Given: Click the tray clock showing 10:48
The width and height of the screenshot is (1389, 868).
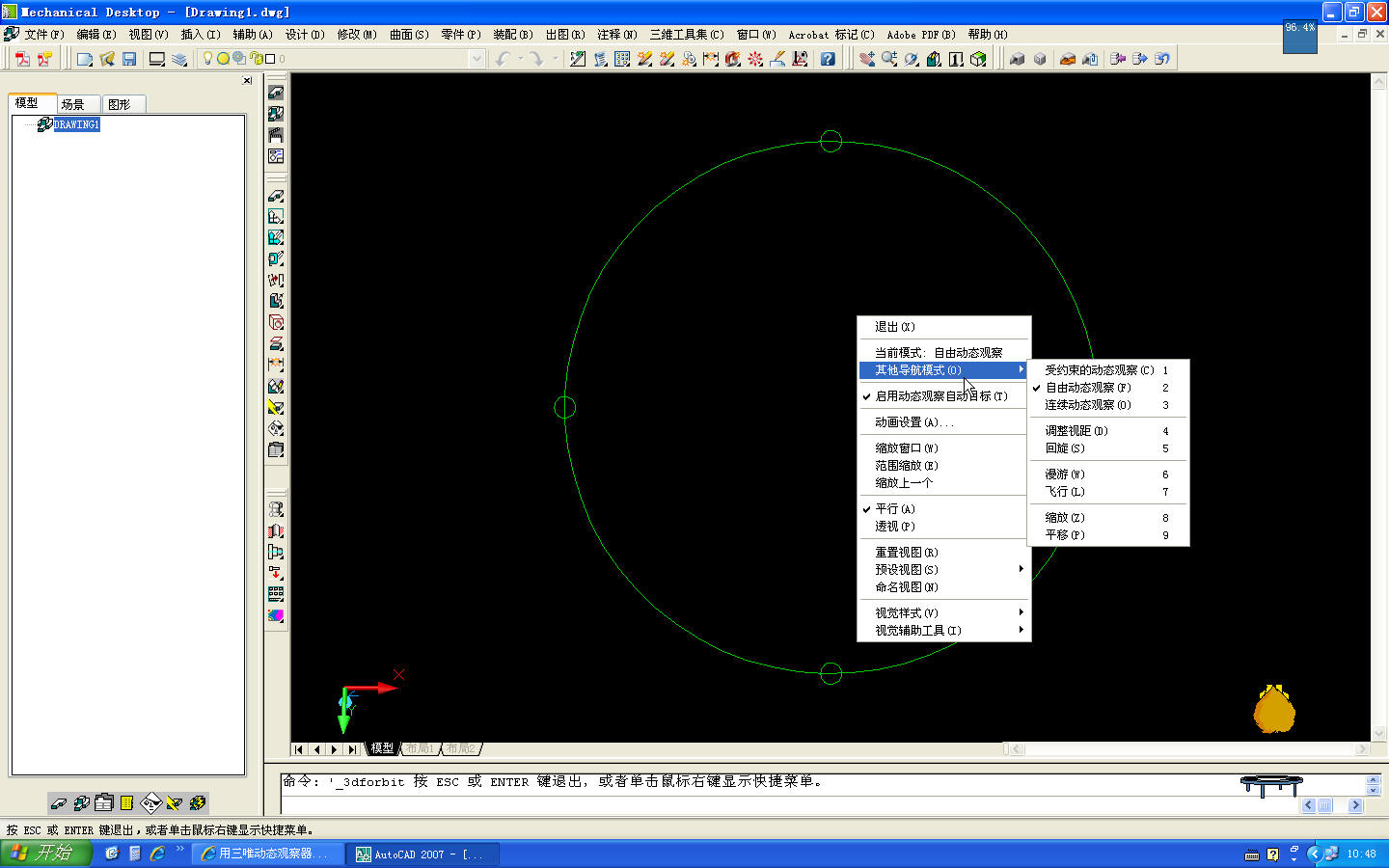Looking at the screenshot, I should coord(1361,854).
